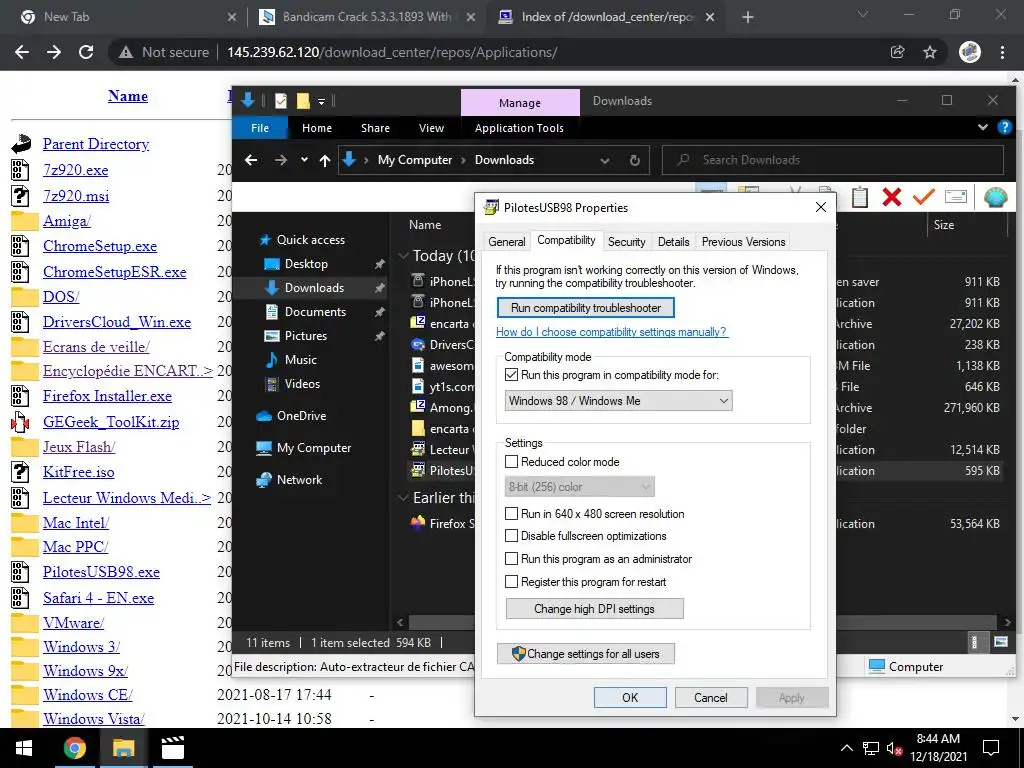Open the Explorer File menu
The width and height of the screenshot is (1024, 768).
pos(260,128)
